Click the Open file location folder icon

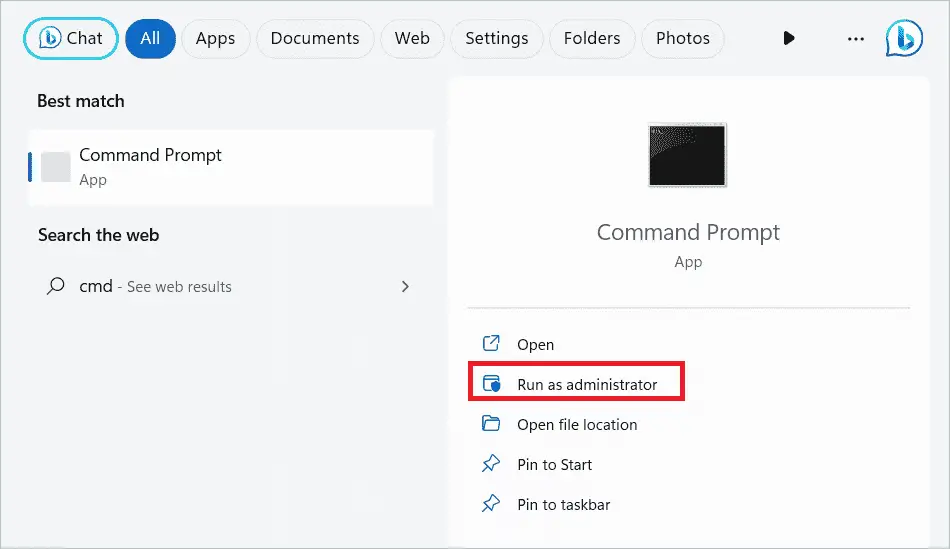(x=491, y=423)
